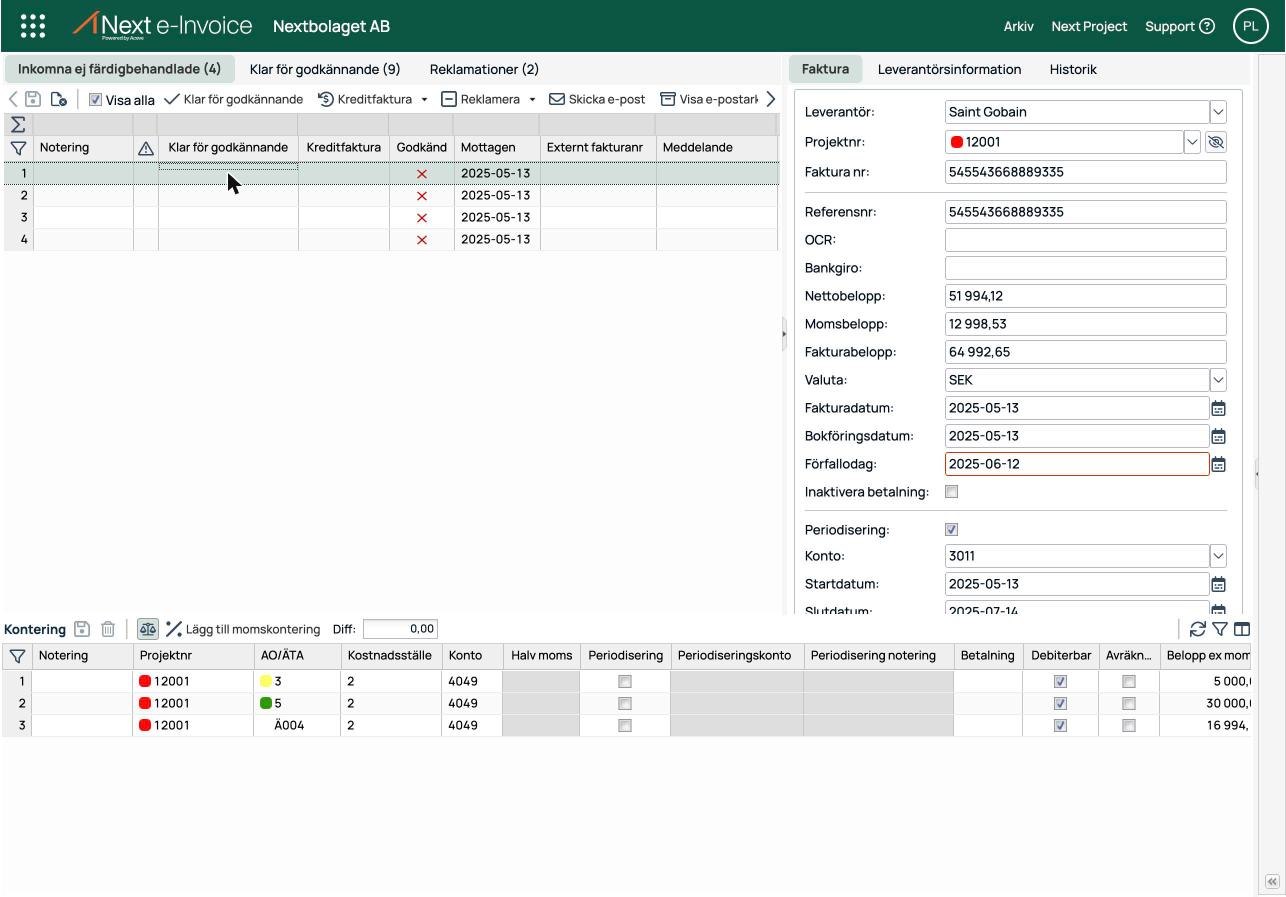Click the balance scale icon in Kontering
The height and width of the screenshot is (897, 1286).
(x=148, y=629)
